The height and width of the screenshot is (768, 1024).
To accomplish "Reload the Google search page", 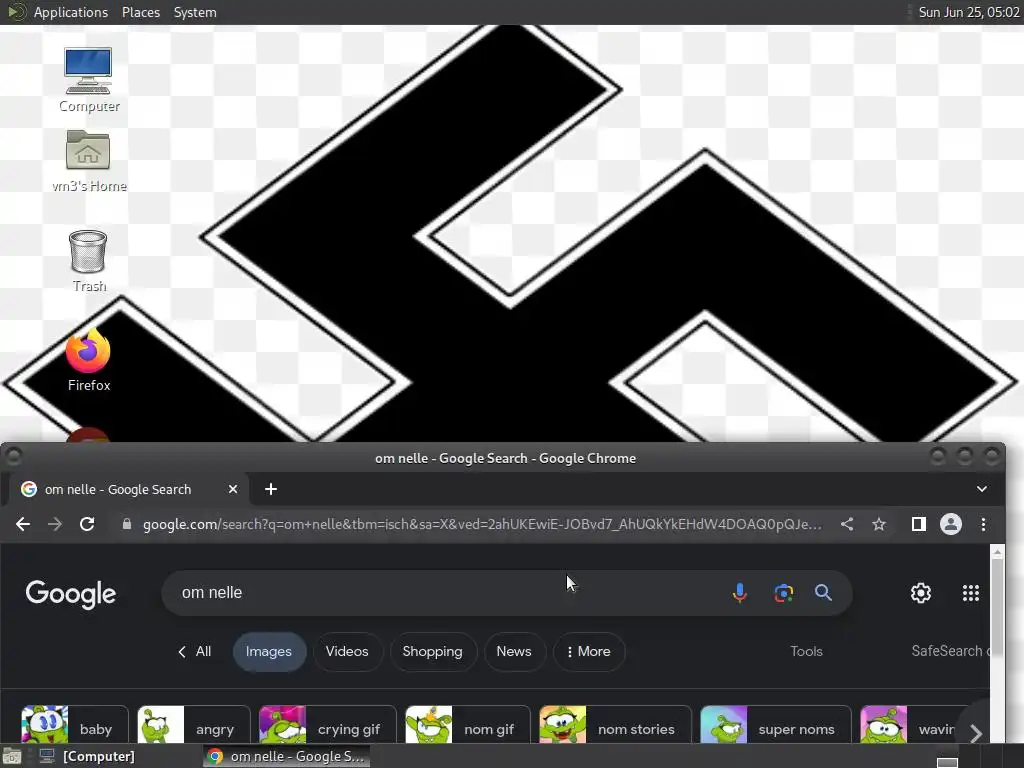I will coord(87,524).
